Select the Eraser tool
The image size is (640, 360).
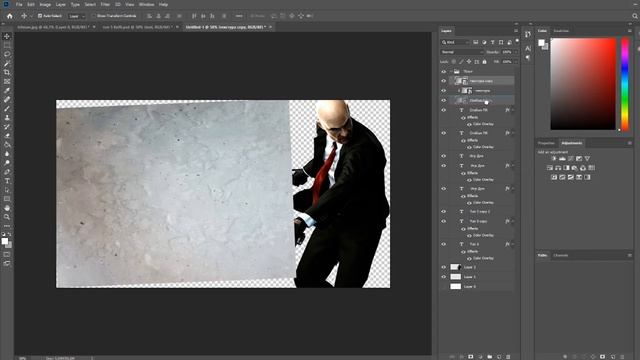7,136
